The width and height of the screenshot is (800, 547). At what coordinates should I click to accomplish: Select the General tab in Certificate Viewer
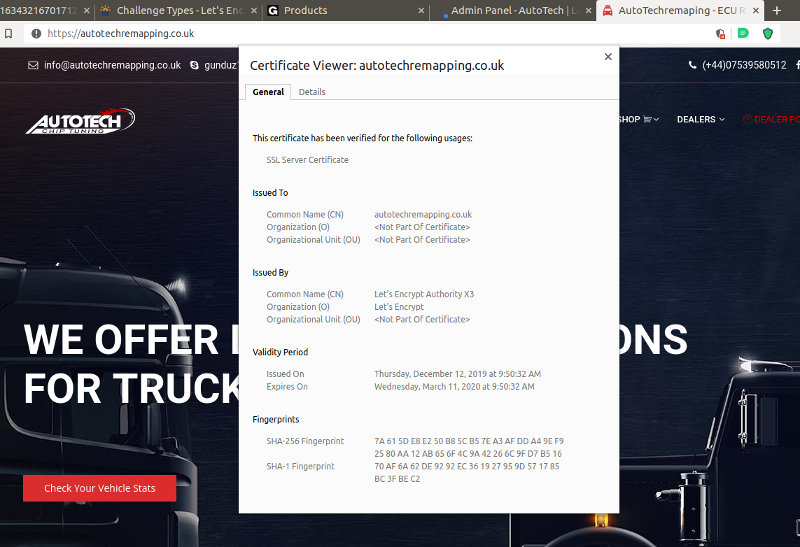[268, 92]
